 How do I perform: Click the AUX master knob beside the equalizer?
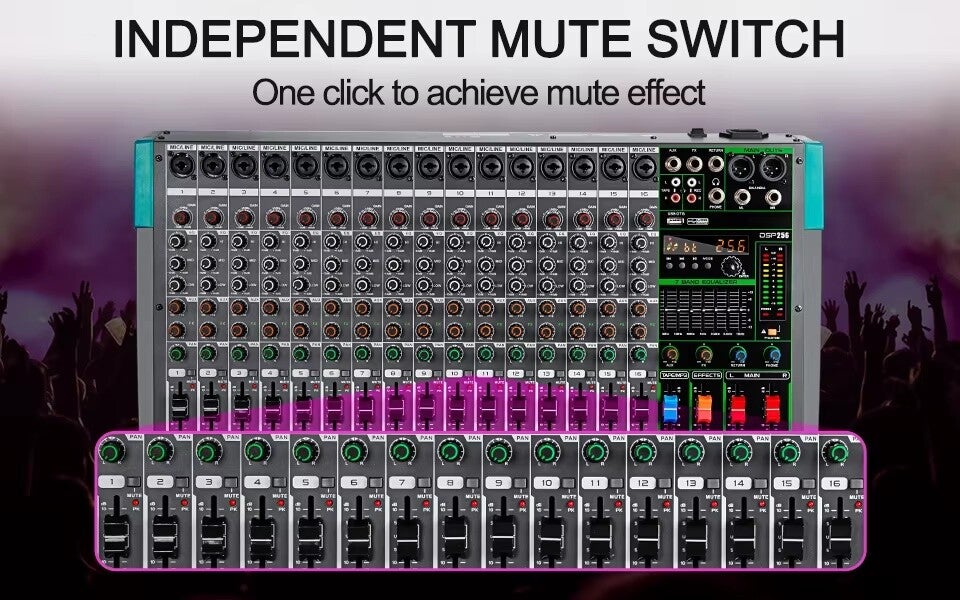tap(671, 354)
